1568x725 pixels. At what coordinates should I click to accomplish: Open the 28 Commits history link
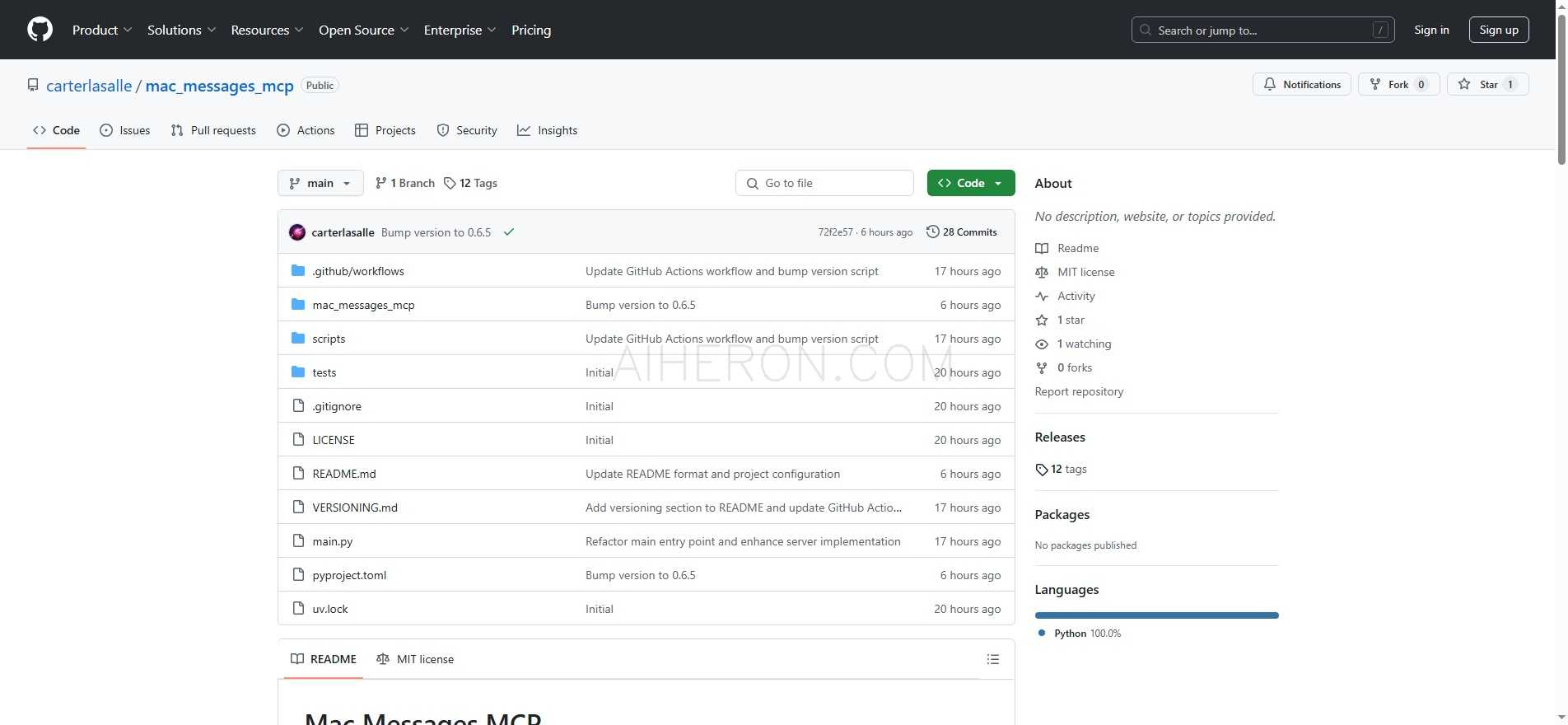[x=962, y=232]
